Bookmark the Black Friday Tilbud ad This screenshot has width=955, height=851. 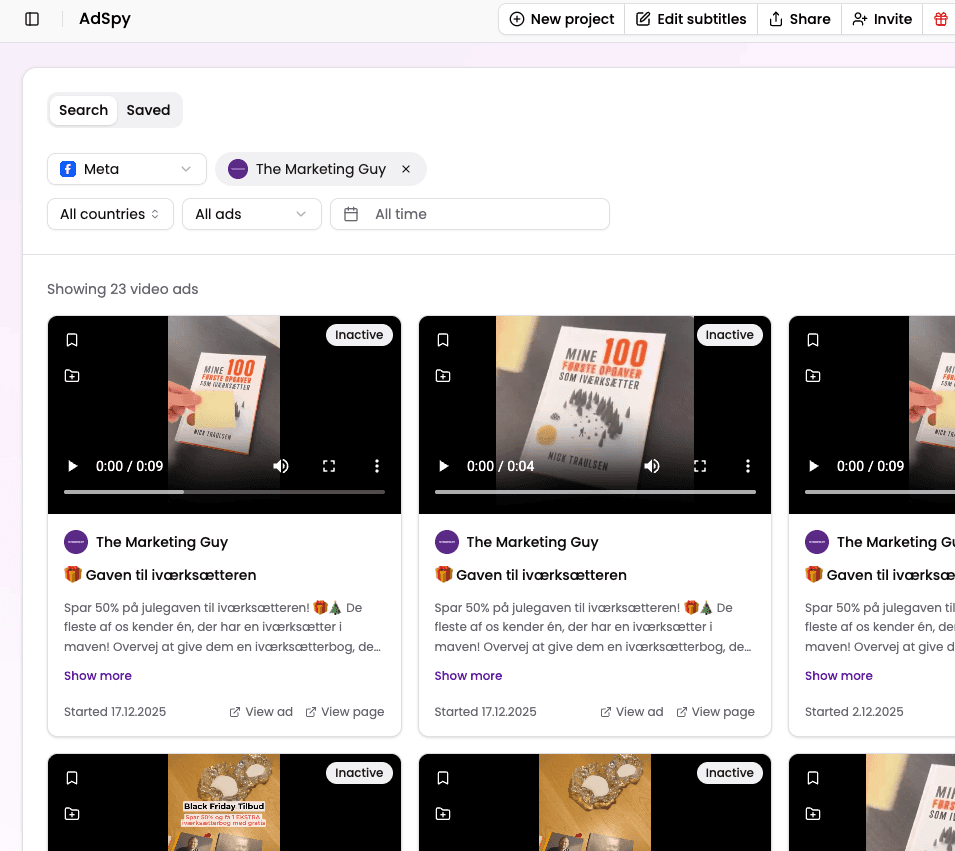click(x=72, y=778)
